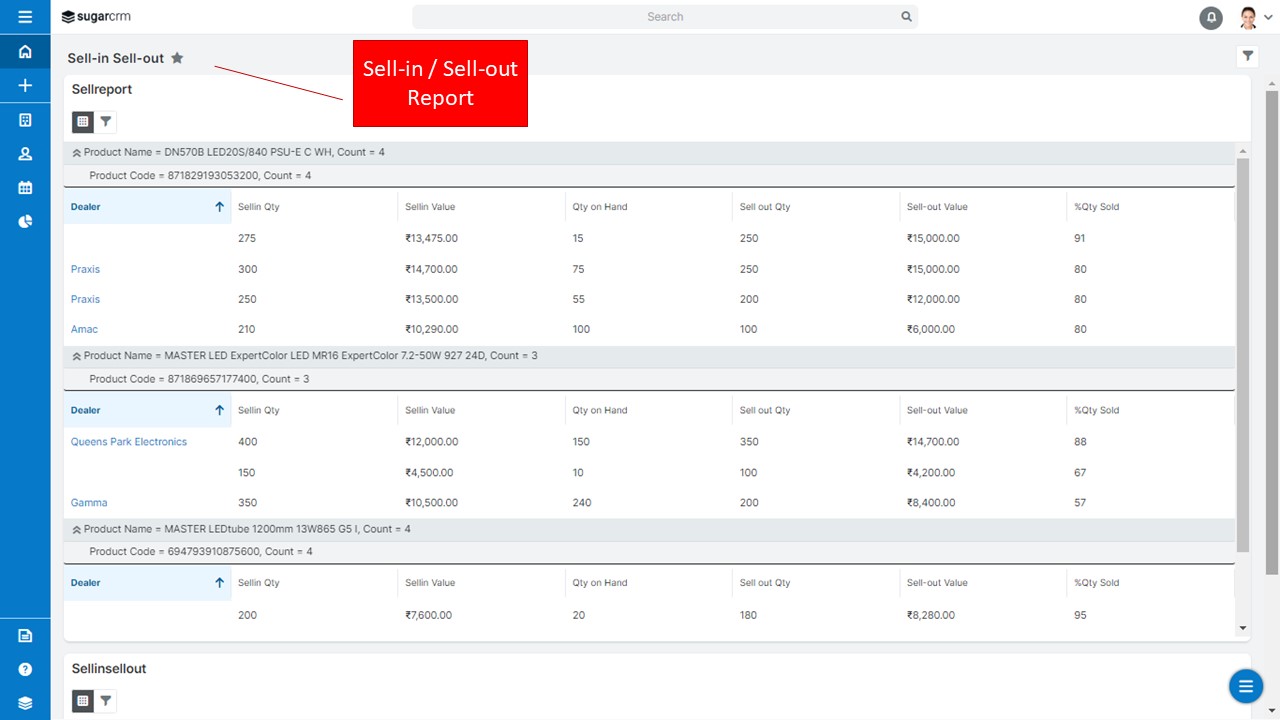Click Product Code 871869657177400 group row
The image size is (1280, 720).
(x=649, y=379)
